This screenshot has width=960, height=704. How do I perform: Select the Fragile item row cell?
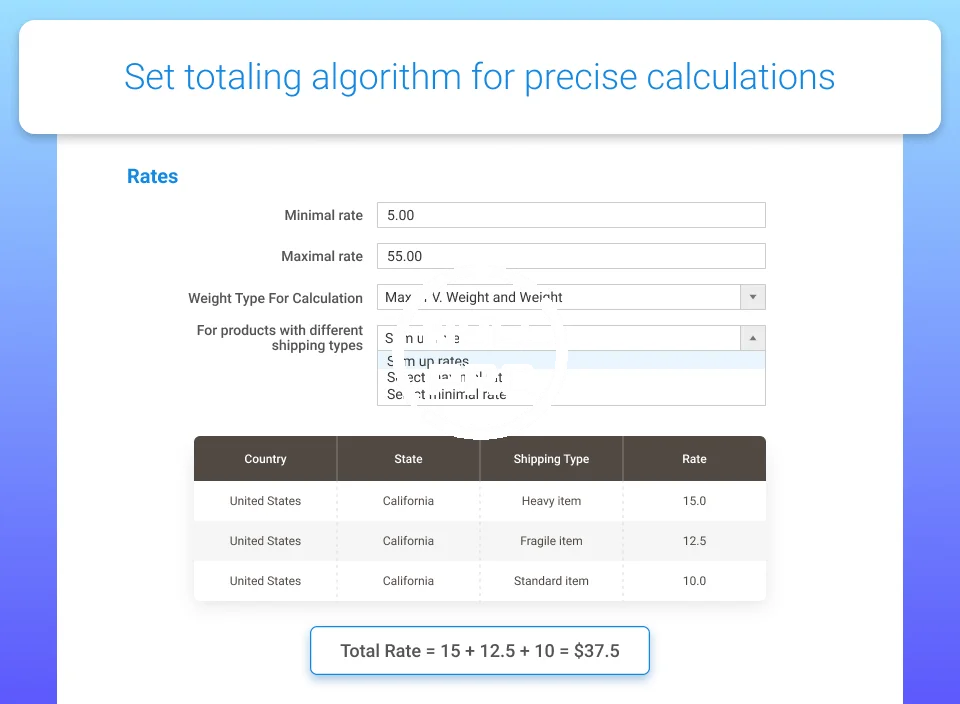coord(551,541)
